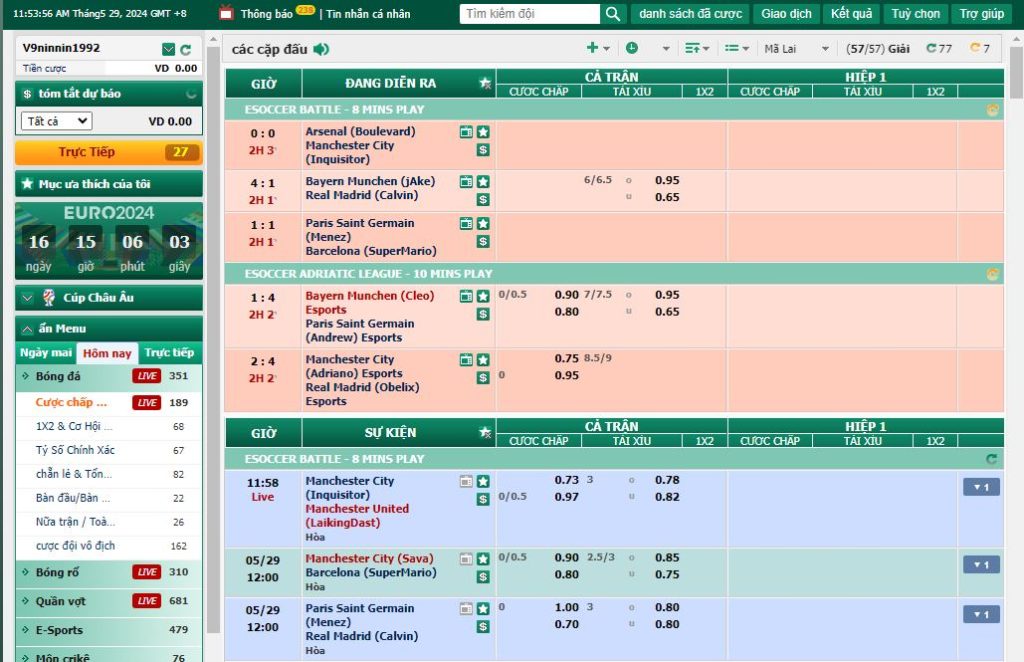Screen dimensions: 1024x662
Task: Open the Thông báo notifications link
Action: (x=266, y=14)
